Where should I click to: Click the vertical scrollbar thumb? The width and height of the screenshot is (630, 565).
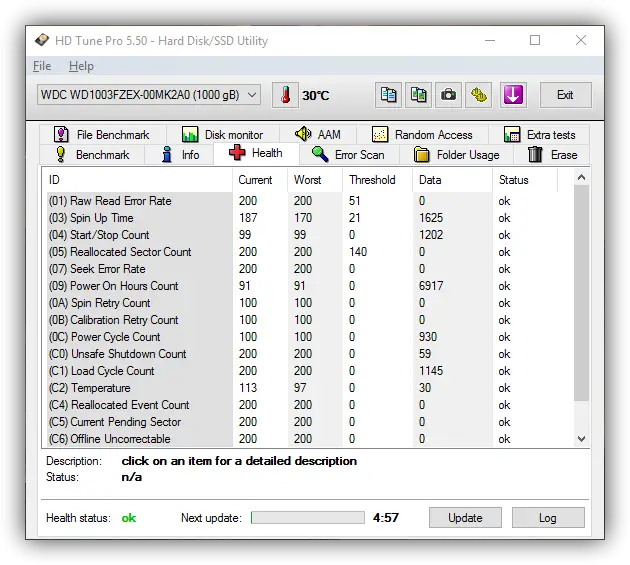[x=581, y=293]
